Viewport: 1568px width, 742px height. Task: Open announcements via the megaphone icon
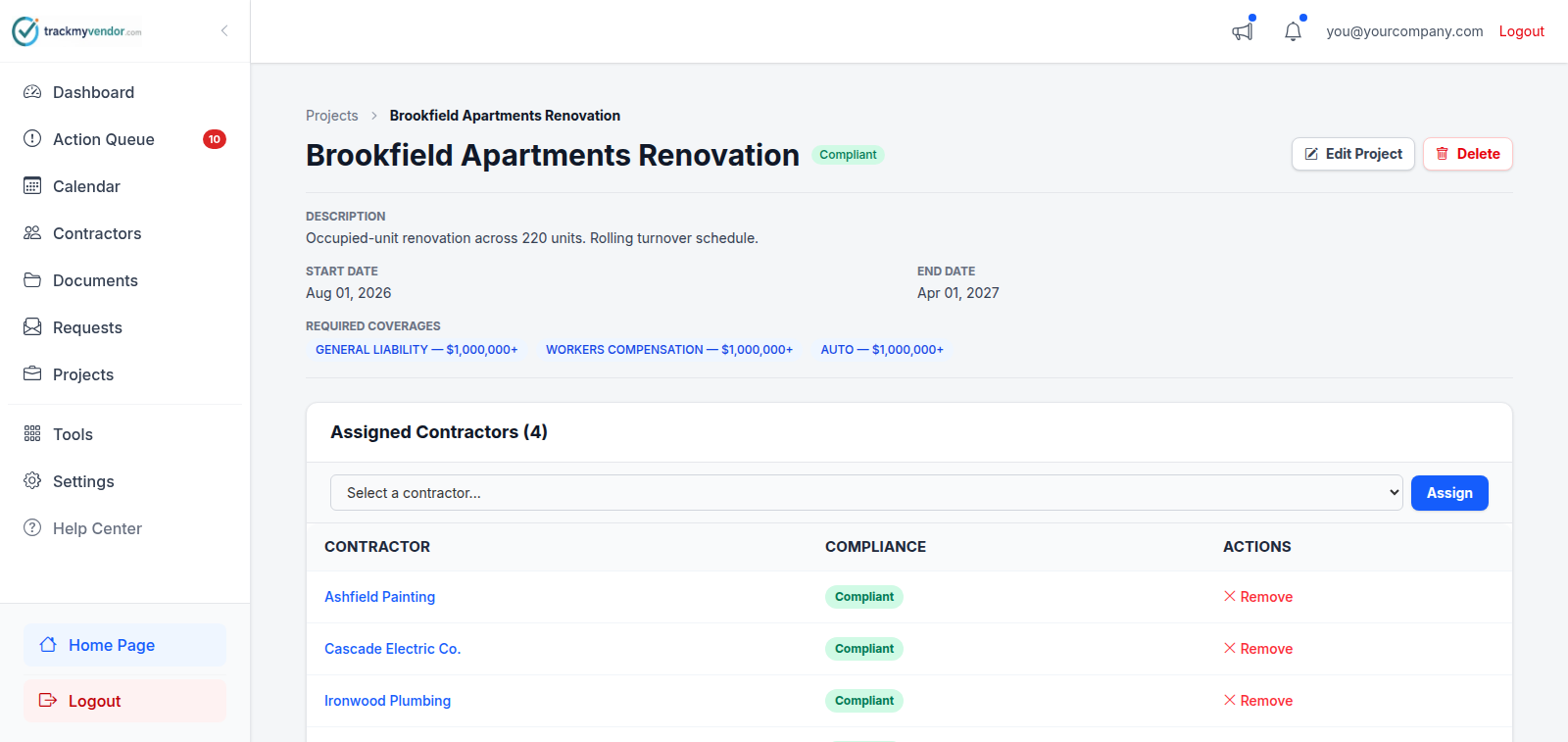click(1243, 31)
